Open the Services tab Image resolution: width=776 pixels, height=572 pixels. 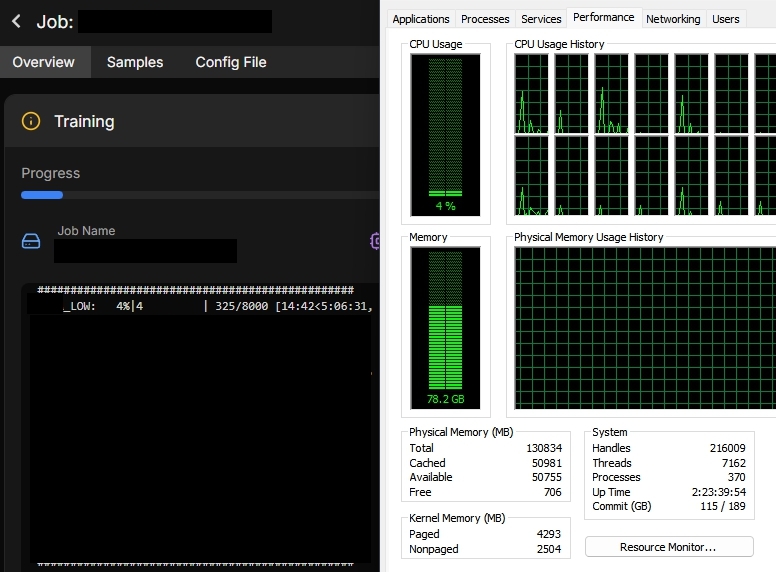(x=541, y=19)
